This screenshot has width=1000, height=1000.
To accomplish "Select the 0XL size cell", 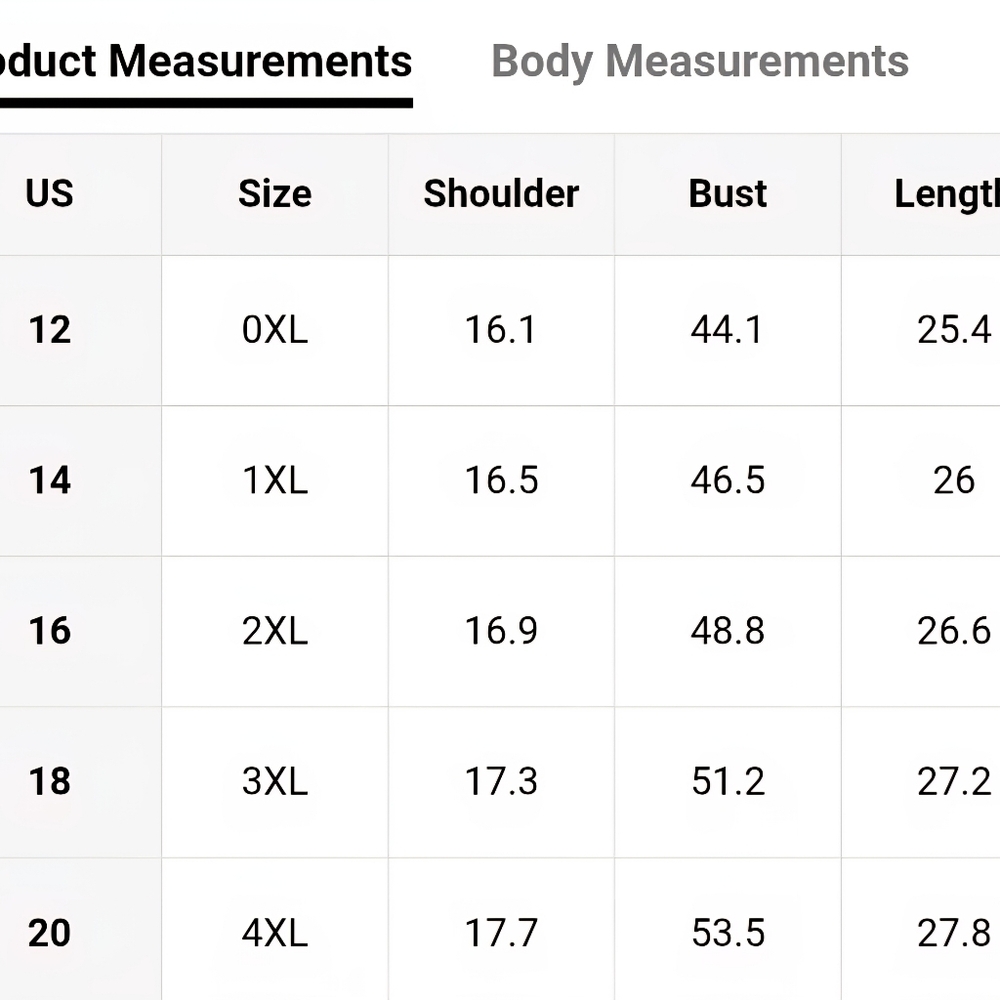I will [x=275, y=330].
